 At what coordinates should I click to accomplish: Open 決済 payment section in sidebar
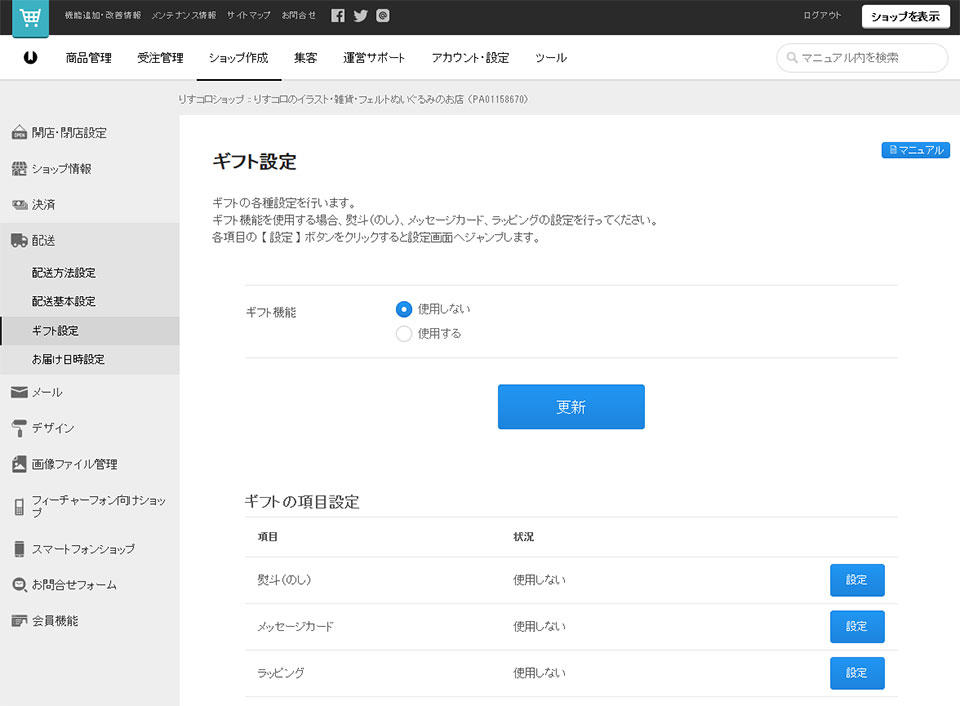[x=43, y=205]
